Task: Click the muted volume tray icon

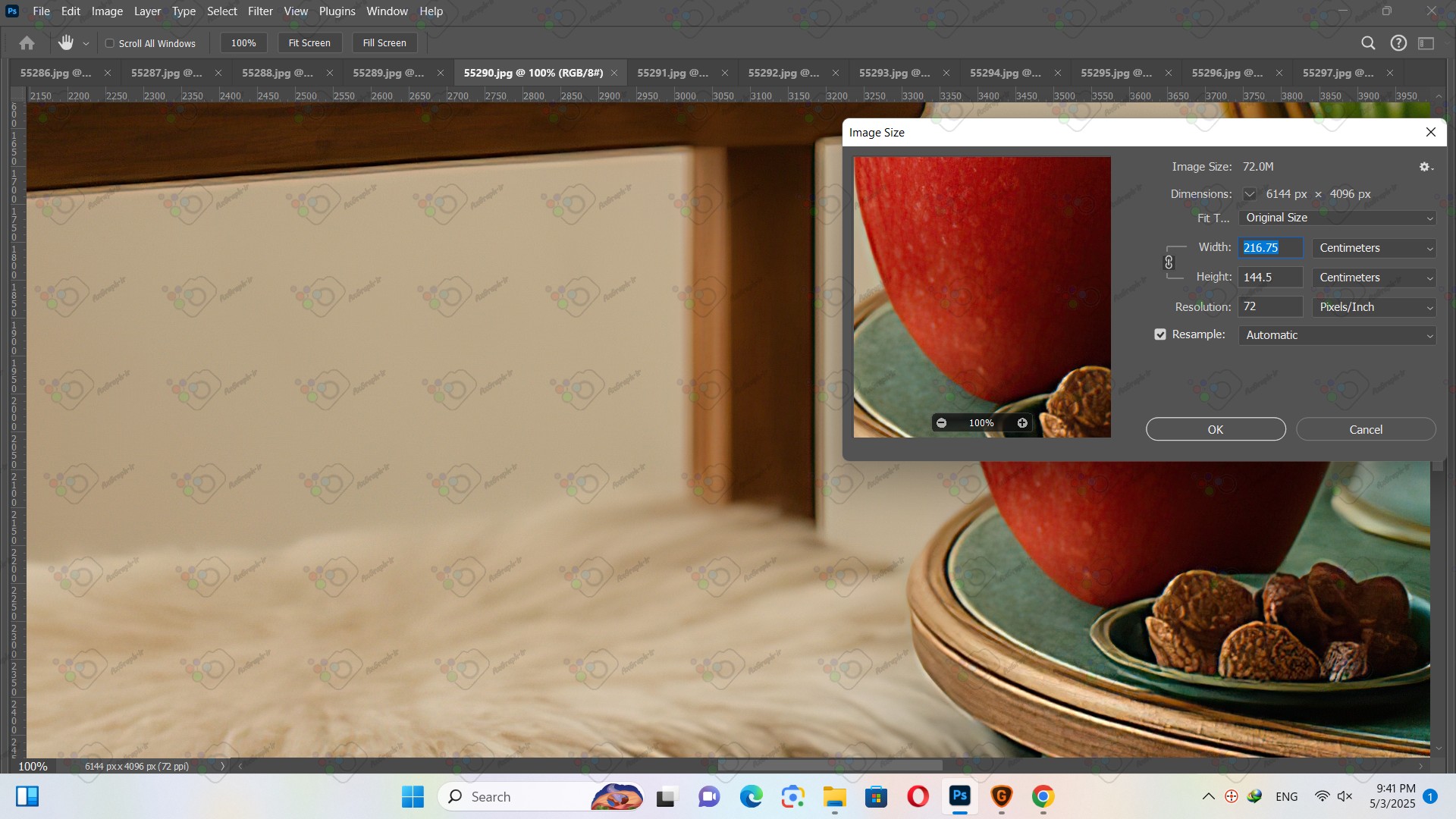Action: tap(1345, 797)
